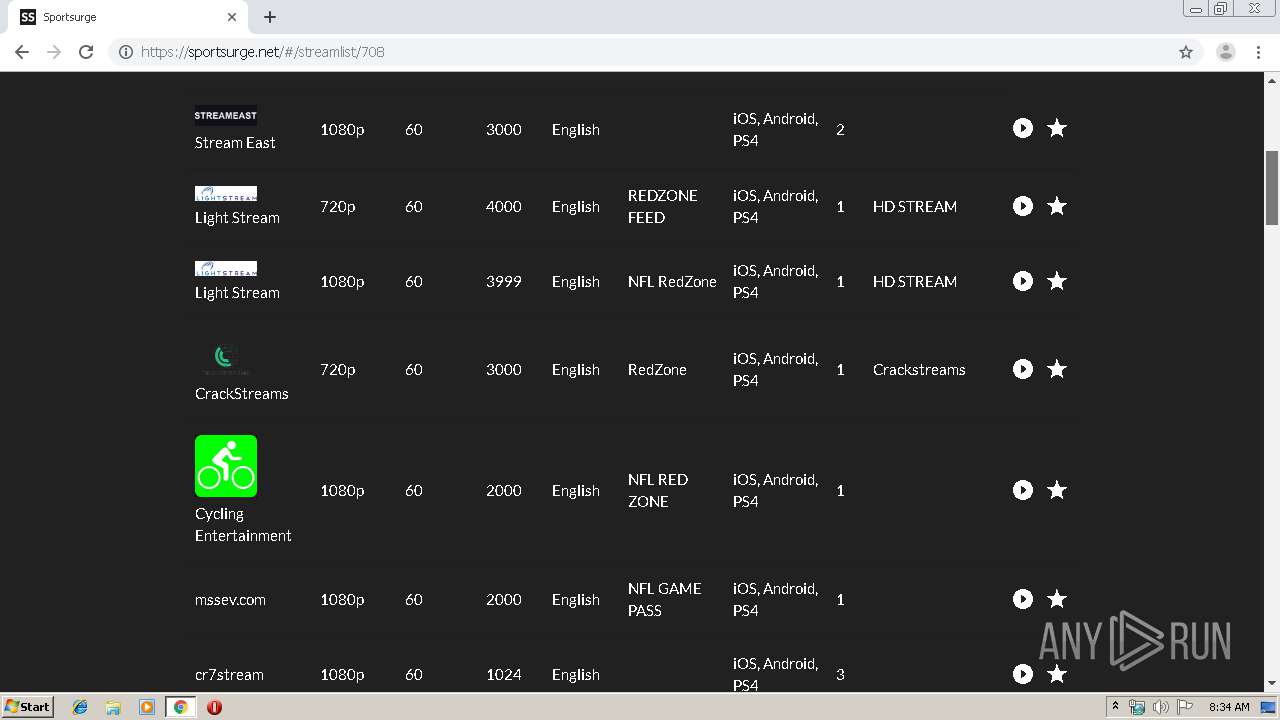
Task: Open the media player taskbar icon
Action: tap(147, 707)
